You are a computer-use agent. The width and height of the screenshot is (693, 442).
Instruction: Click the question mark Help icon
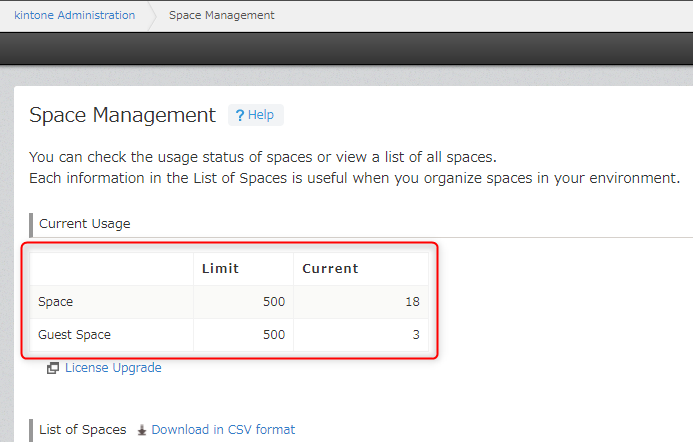click(x=240, y=115)
